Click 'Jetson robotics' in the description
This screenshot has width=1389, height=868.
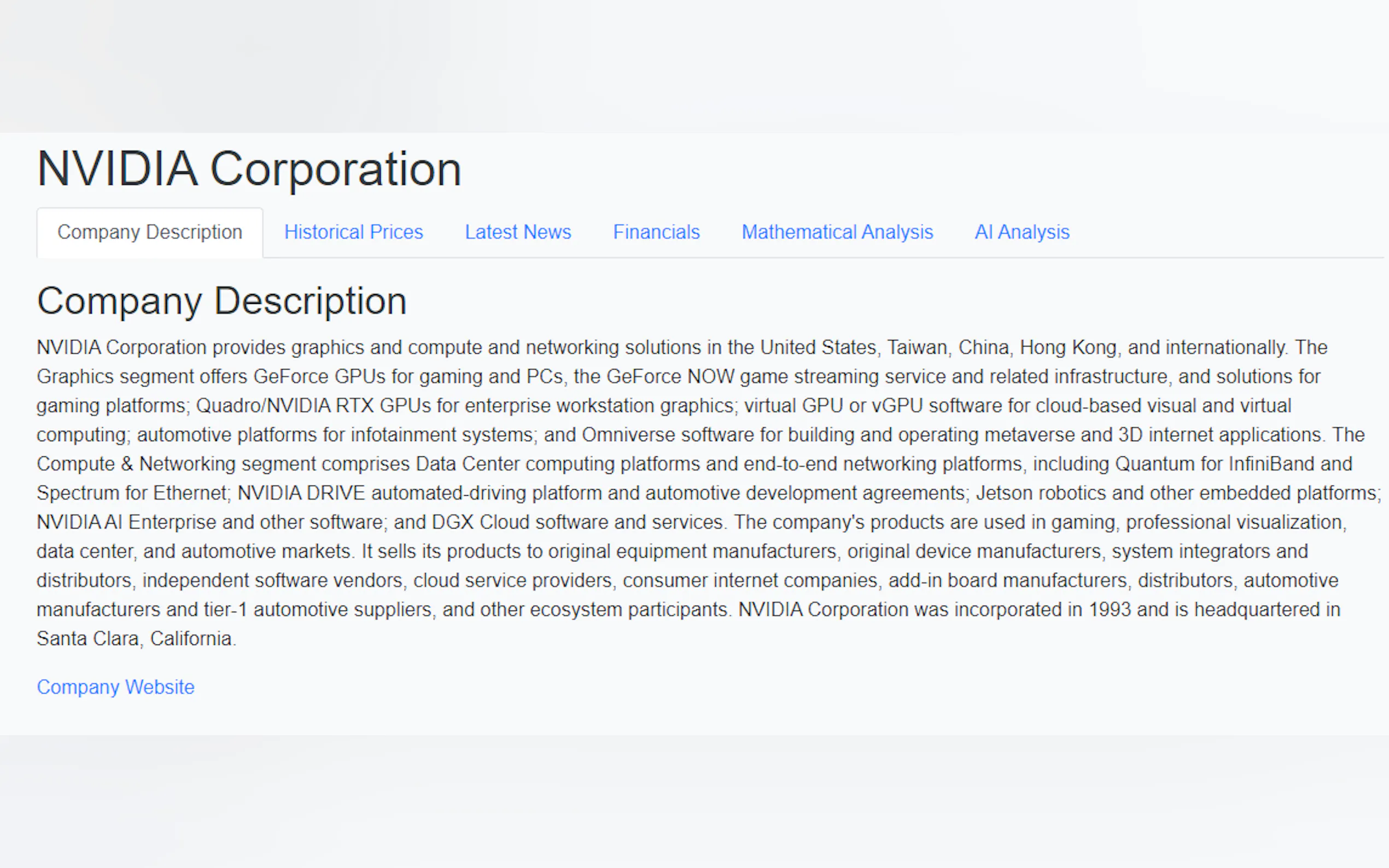pos(1041,492)
